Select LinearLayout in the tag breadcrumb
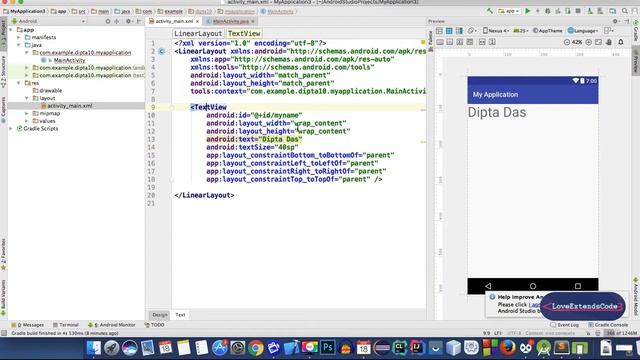This screenshot has width=640, height=360. tap(198, 33)
